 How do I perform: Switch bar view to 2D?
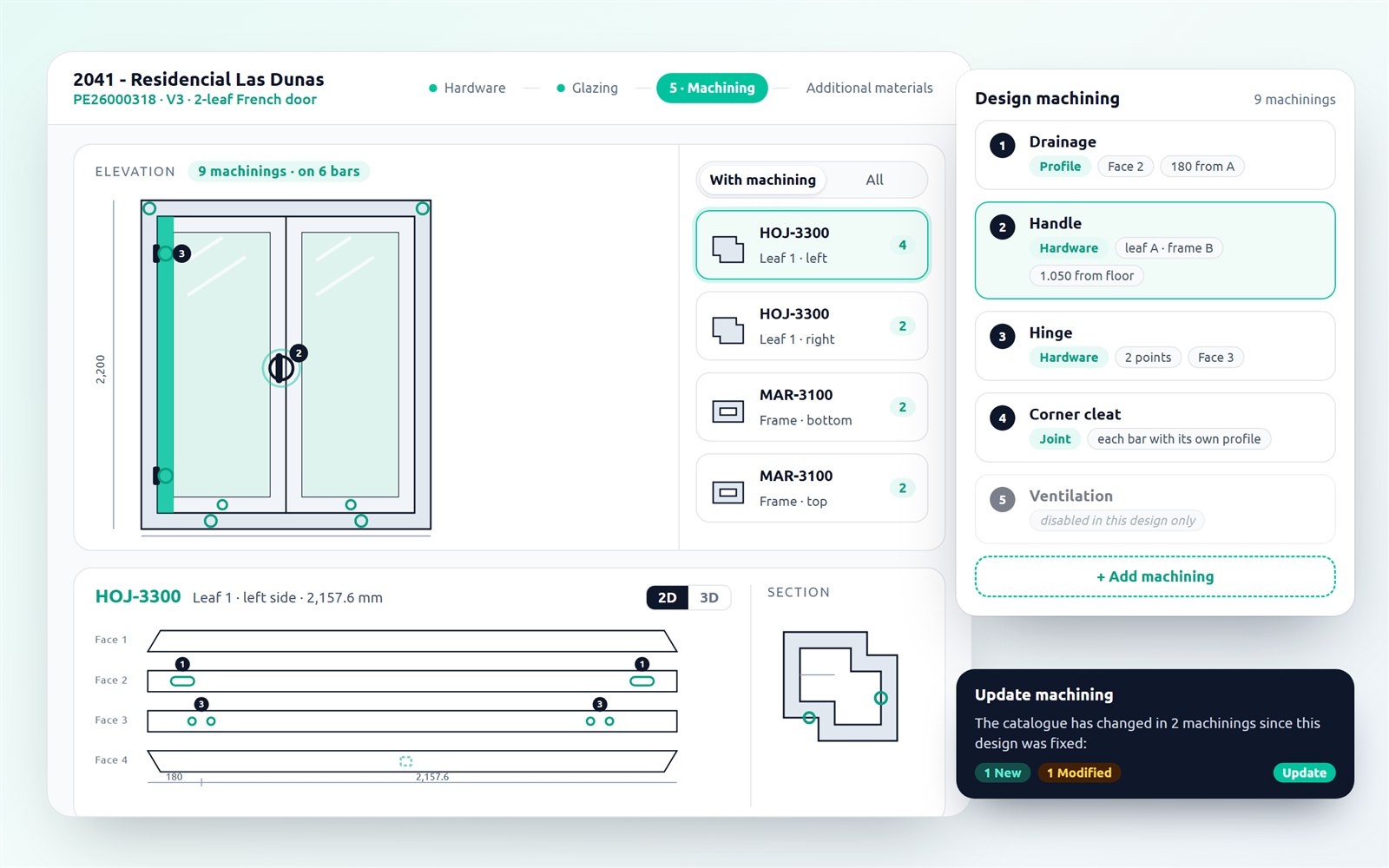click(x=667, y=597)
